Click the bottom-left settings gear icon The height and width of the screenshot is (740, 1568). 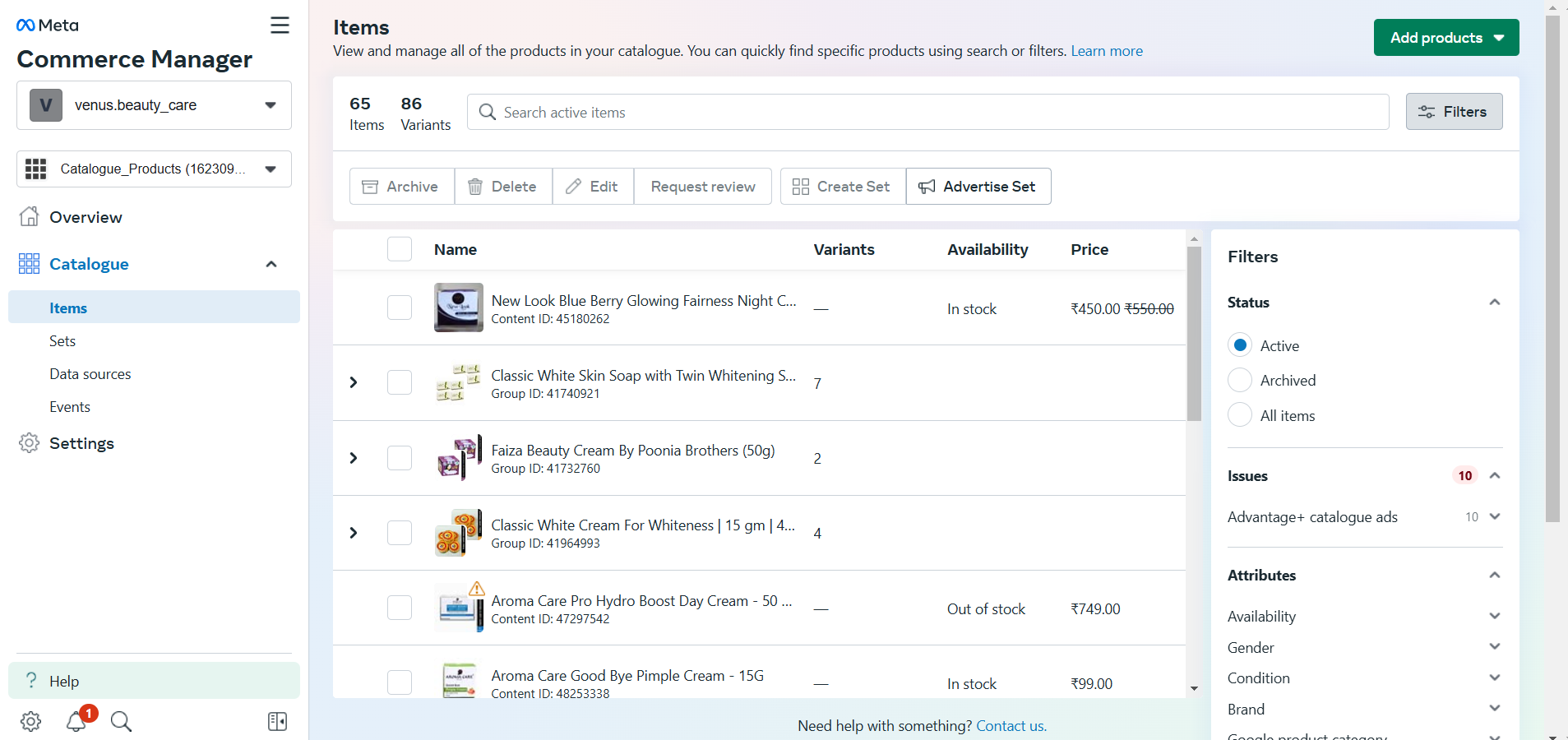pyautogui.click(x=30, y=721)
